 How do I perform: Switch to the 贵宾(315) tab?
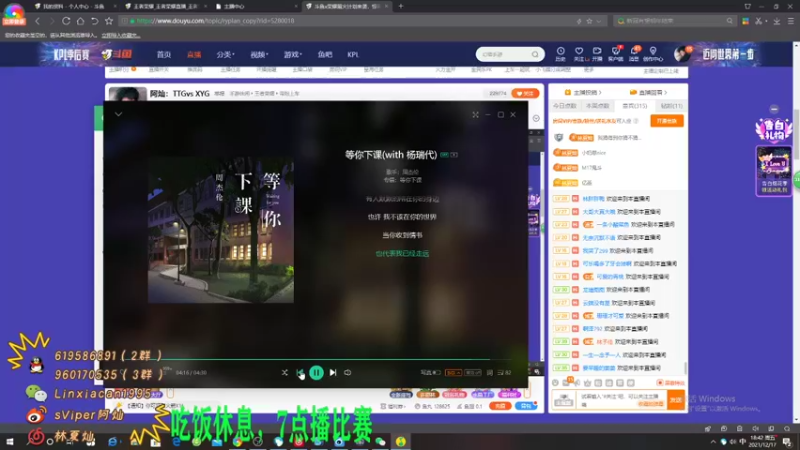point(634,106)
